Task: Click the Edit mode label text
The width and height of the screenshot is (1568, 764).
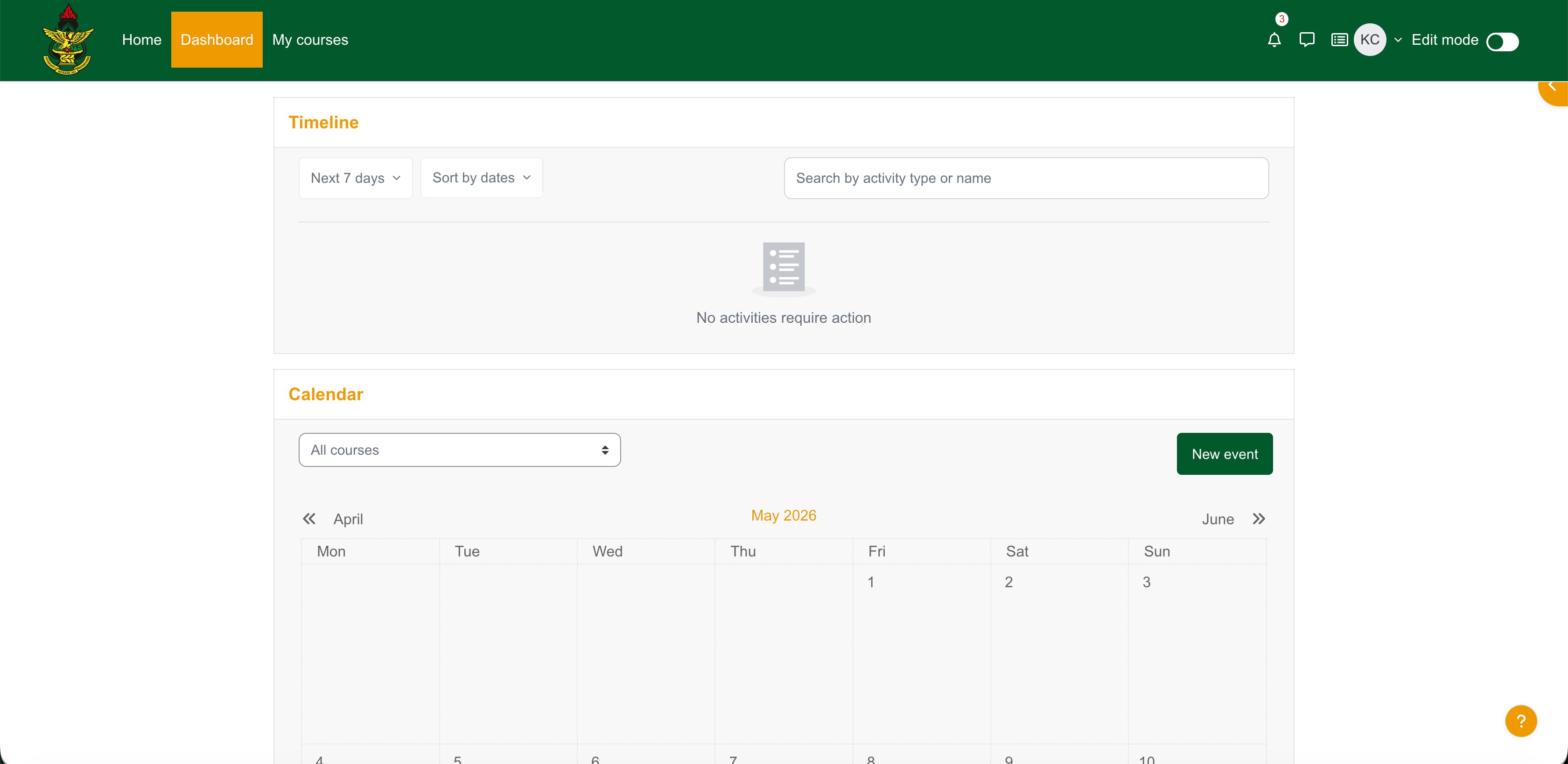Action: (x=1444, y=40)
